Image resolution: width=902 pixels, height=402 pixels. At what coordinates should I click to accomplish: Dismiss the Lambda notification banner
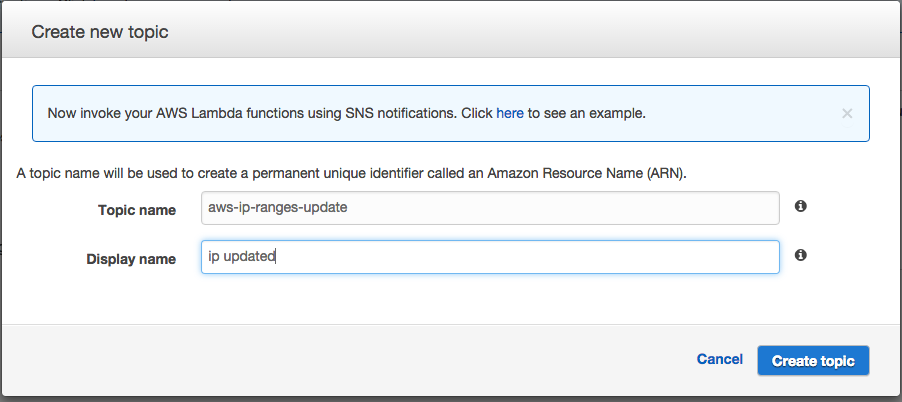point(847,113)
